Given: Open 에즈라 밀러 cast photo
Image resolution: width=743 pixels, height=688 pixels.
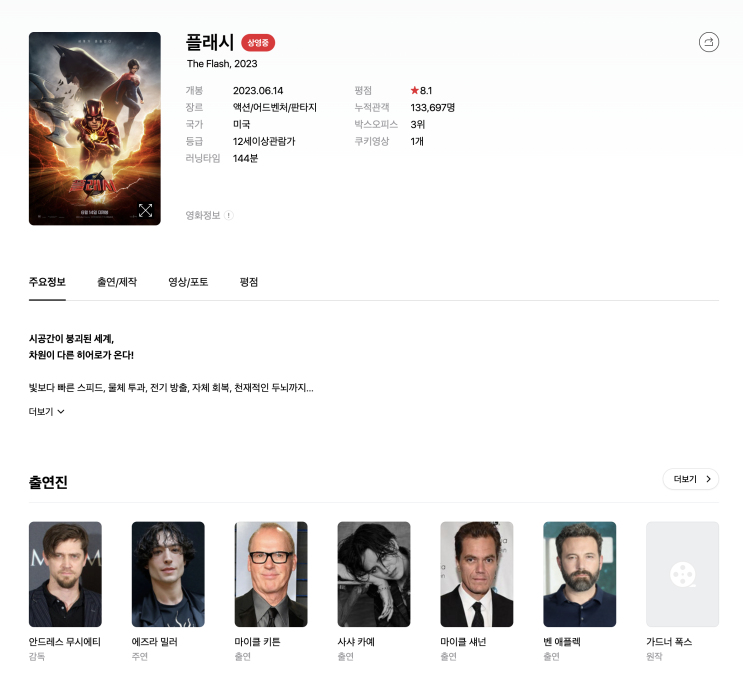Looking at the screenshot, I should 168,574.
